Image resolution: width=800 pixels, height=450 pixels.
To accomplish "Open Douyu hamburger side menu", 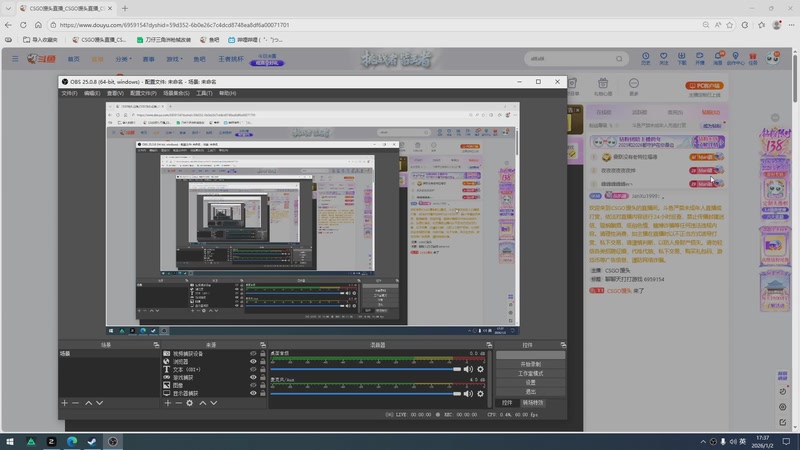I will click(15, 59).
